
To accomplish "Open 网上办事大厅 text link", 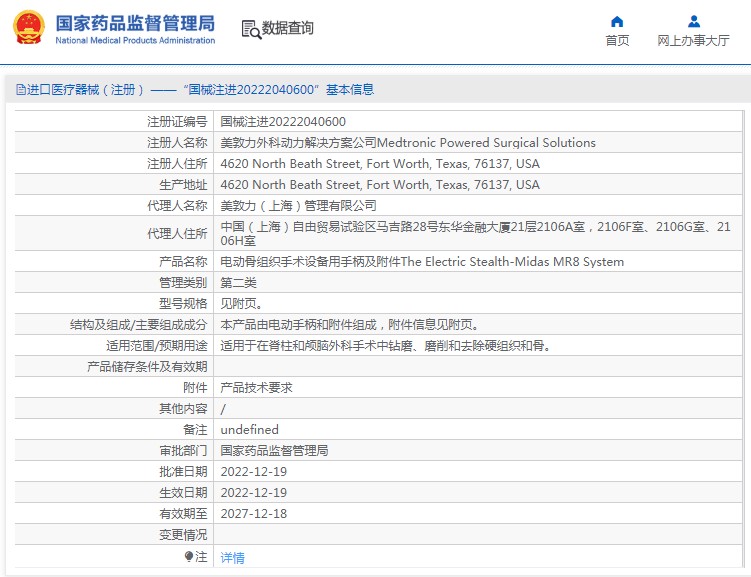I will (694, 41).
